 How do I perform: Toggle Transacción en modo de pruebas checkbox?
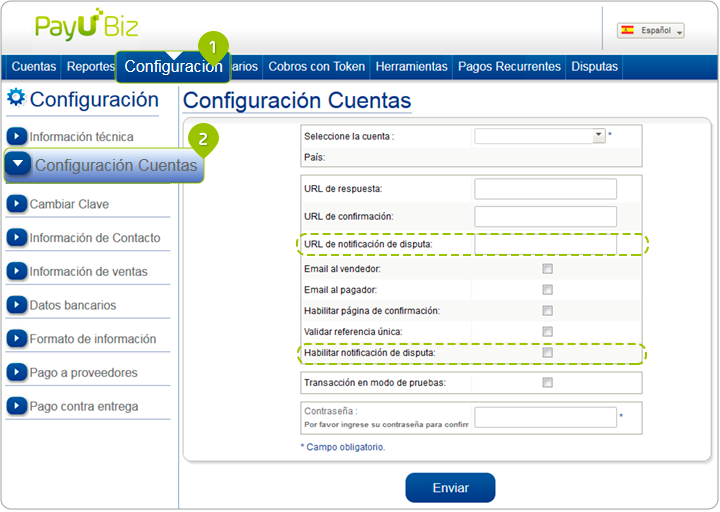click(x=547, y=383)
